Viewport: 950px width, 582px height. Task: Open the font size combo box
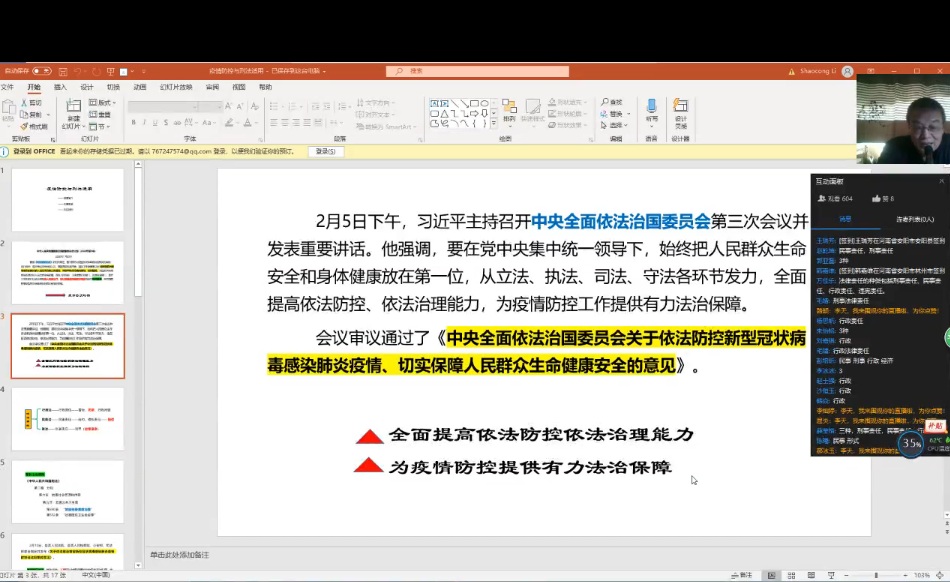pos(211,107)
